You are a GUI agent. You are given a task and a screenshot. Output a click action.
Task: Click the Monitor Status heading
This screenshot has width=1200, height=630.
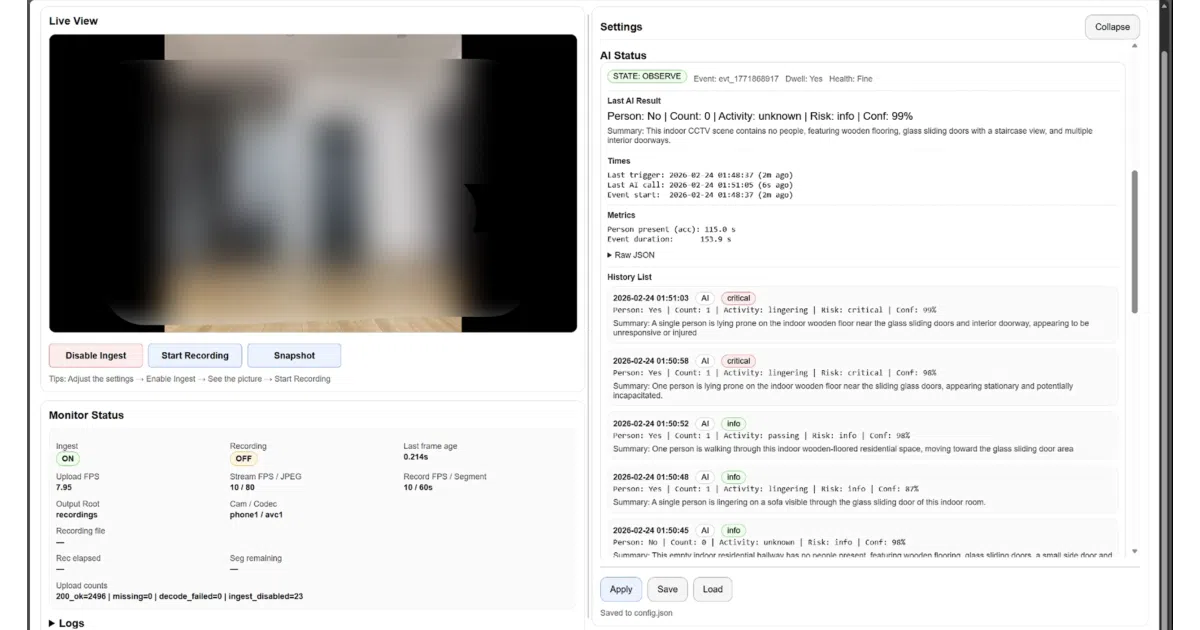point(86,415)
